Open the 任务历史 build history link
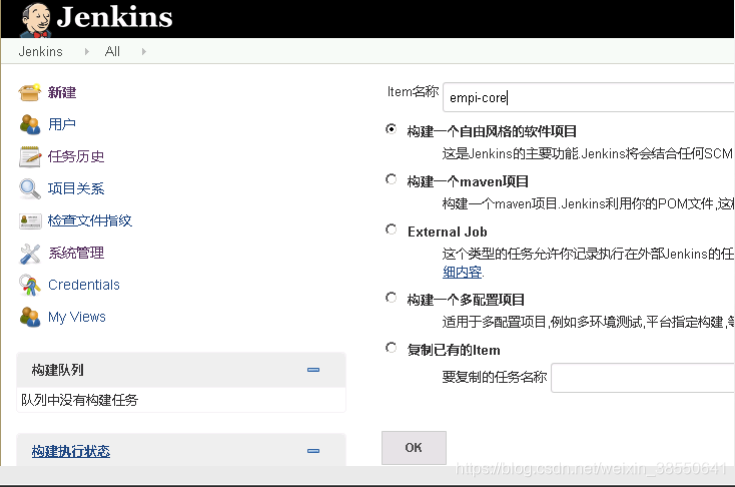Image resolution: width=735 pixels, height=487 pixels. click(x=76, y=157)
